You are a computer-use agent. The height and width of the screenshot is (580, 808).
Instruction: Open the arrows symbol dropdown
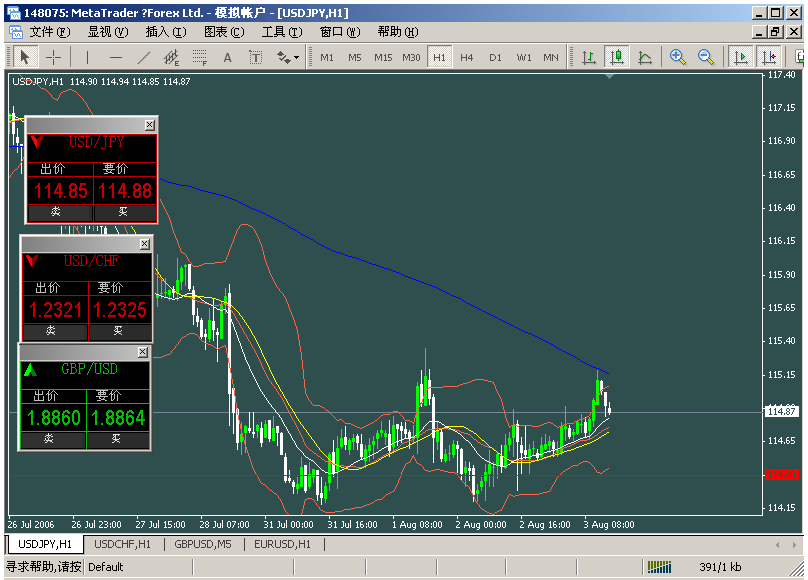click(288, 57)
